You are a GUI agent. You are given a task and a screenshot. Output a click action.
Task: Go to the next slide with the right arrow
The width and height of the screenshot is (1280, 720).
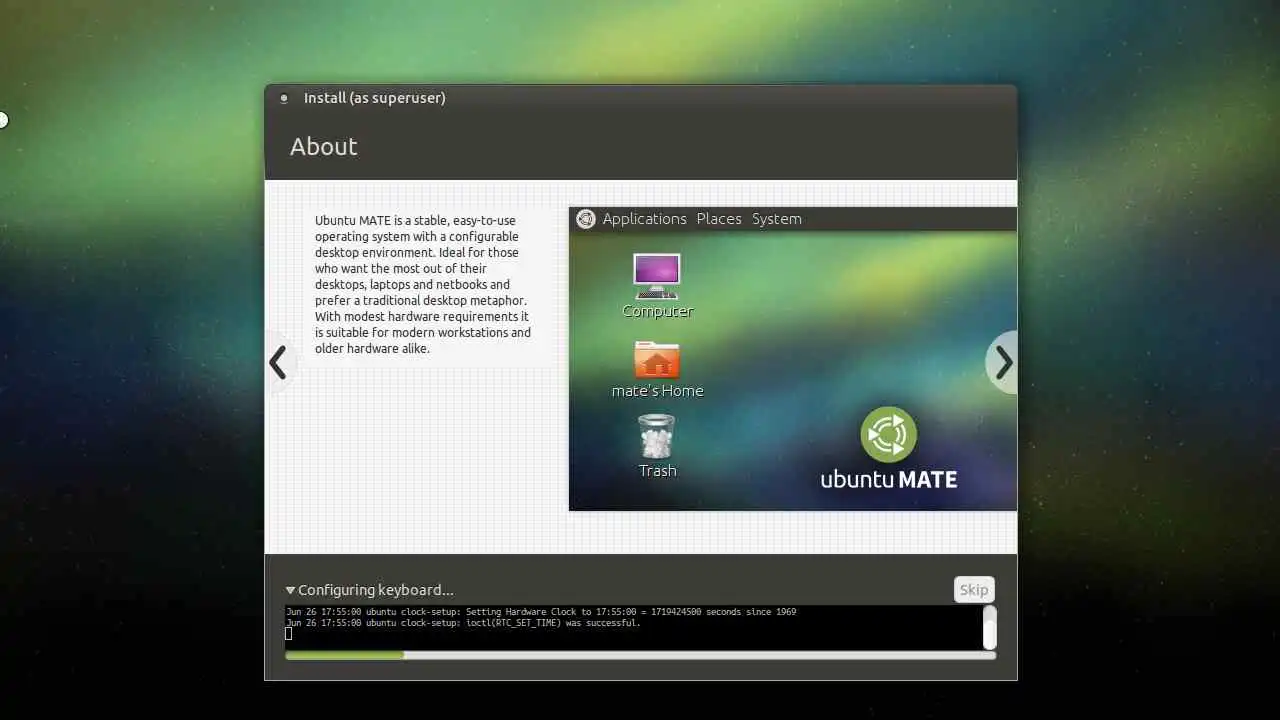1003,362
